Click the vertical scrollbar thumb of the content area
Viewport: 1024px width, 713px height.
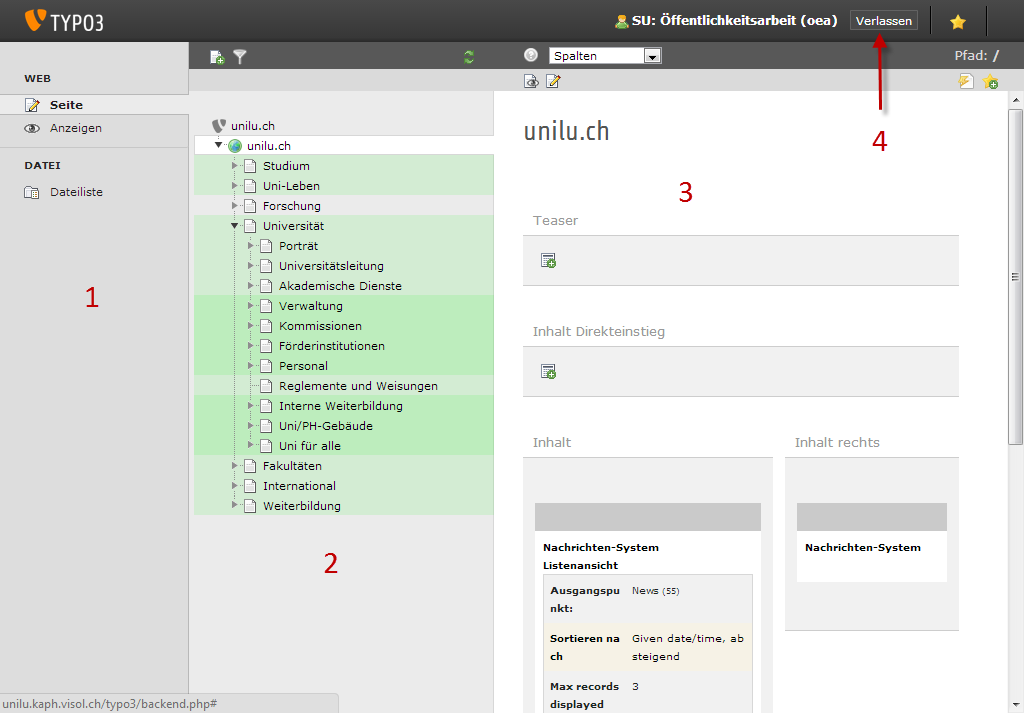pos(1015,277)
